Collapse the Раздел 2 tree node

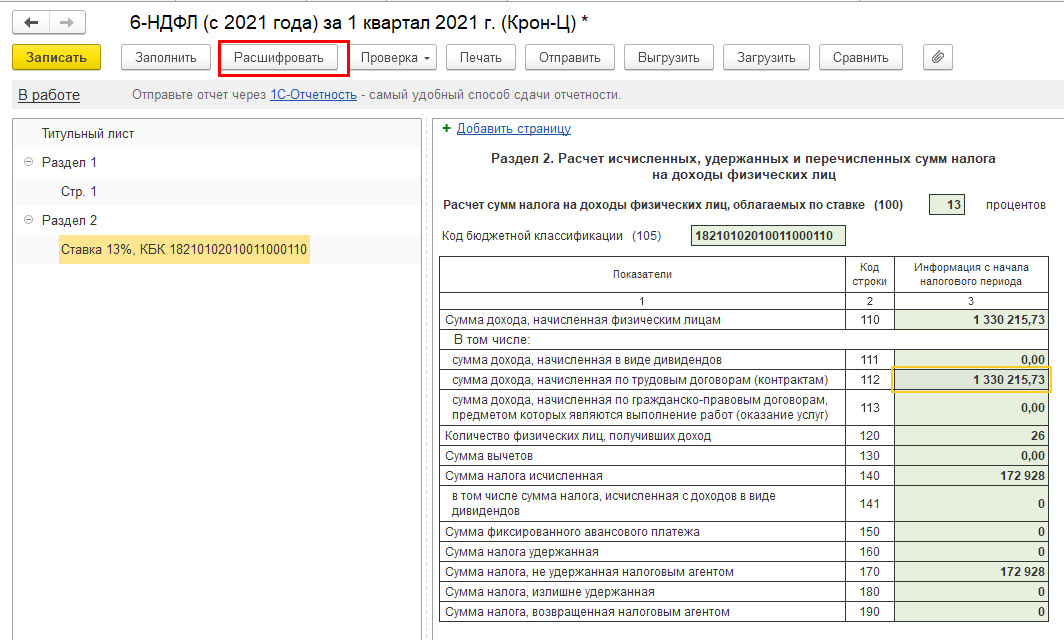(x=28, y=220)
